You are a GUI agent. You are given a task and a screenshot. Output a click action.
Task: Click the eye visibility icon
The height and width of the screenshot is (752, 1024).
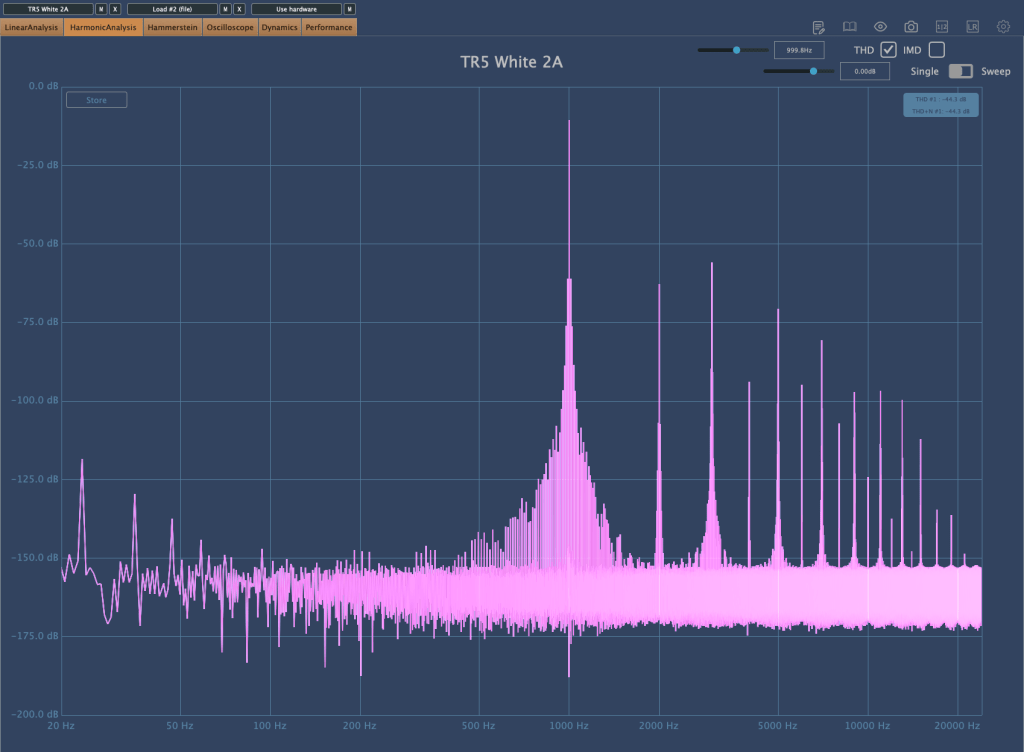pyautogui.click(x=880, y=27)
